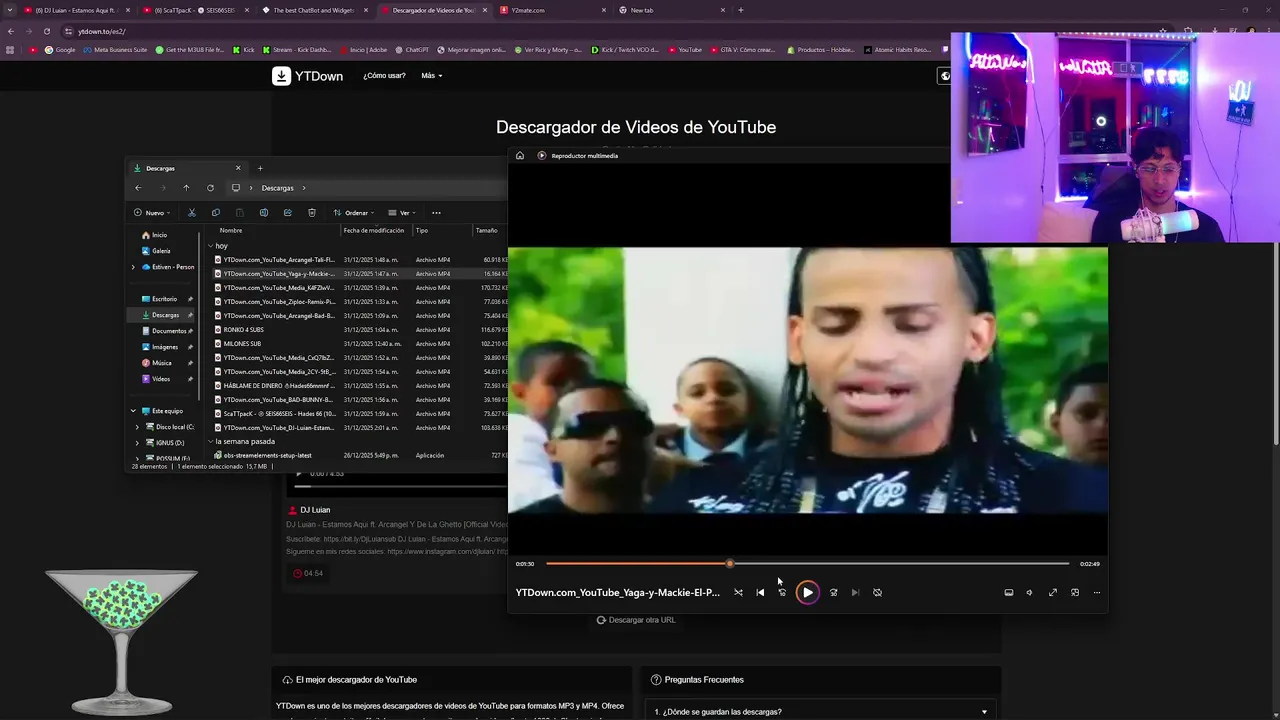Click the media player home icon
This screenshot has width=1280, height=720.
(x=519, y=155)
